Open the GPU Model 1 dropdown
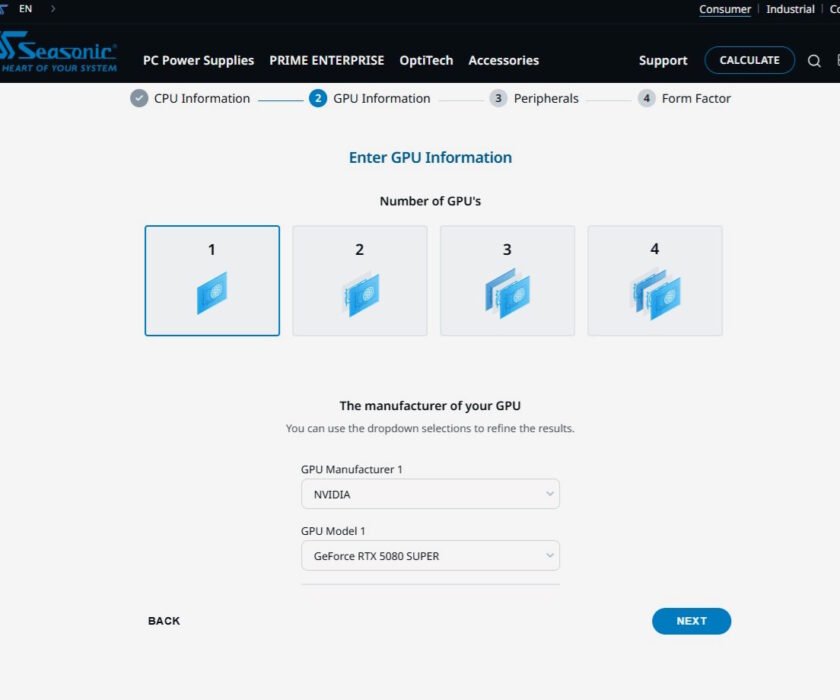Screen dimensions: 840x700 click(x=430, y=555)
